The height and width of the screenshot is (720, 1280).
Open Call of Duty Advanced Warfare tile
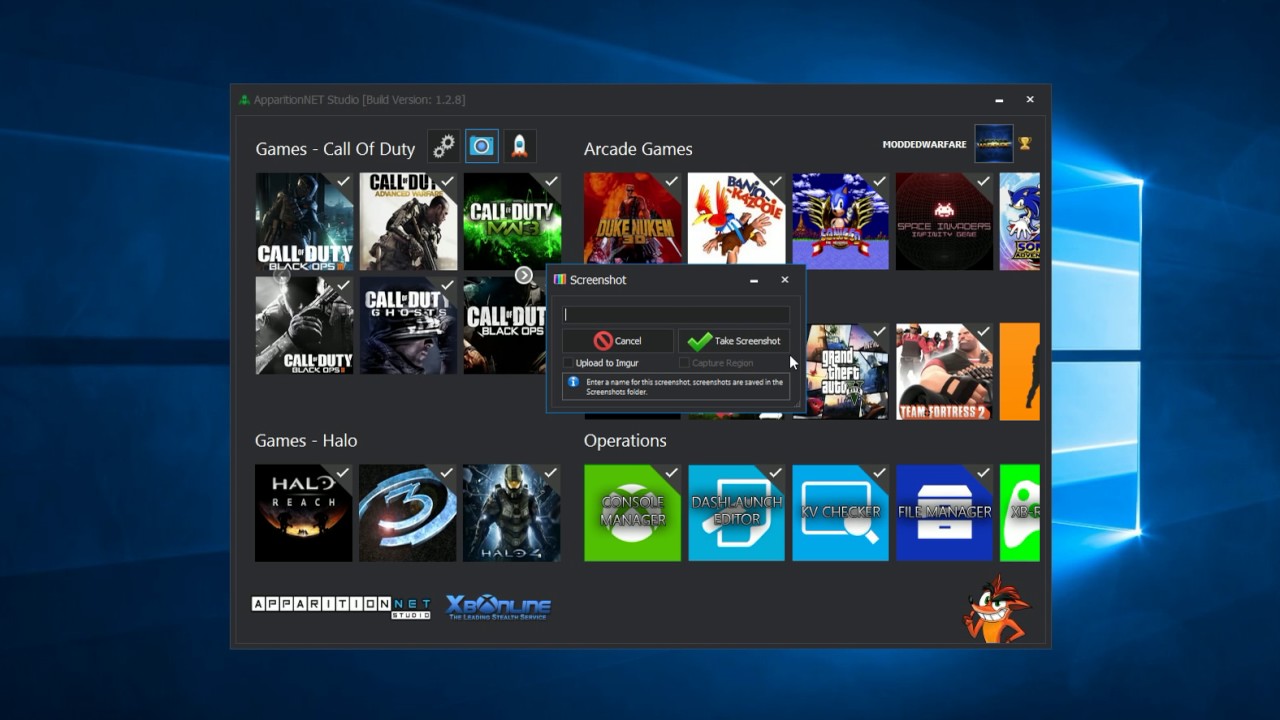(408, 222)
